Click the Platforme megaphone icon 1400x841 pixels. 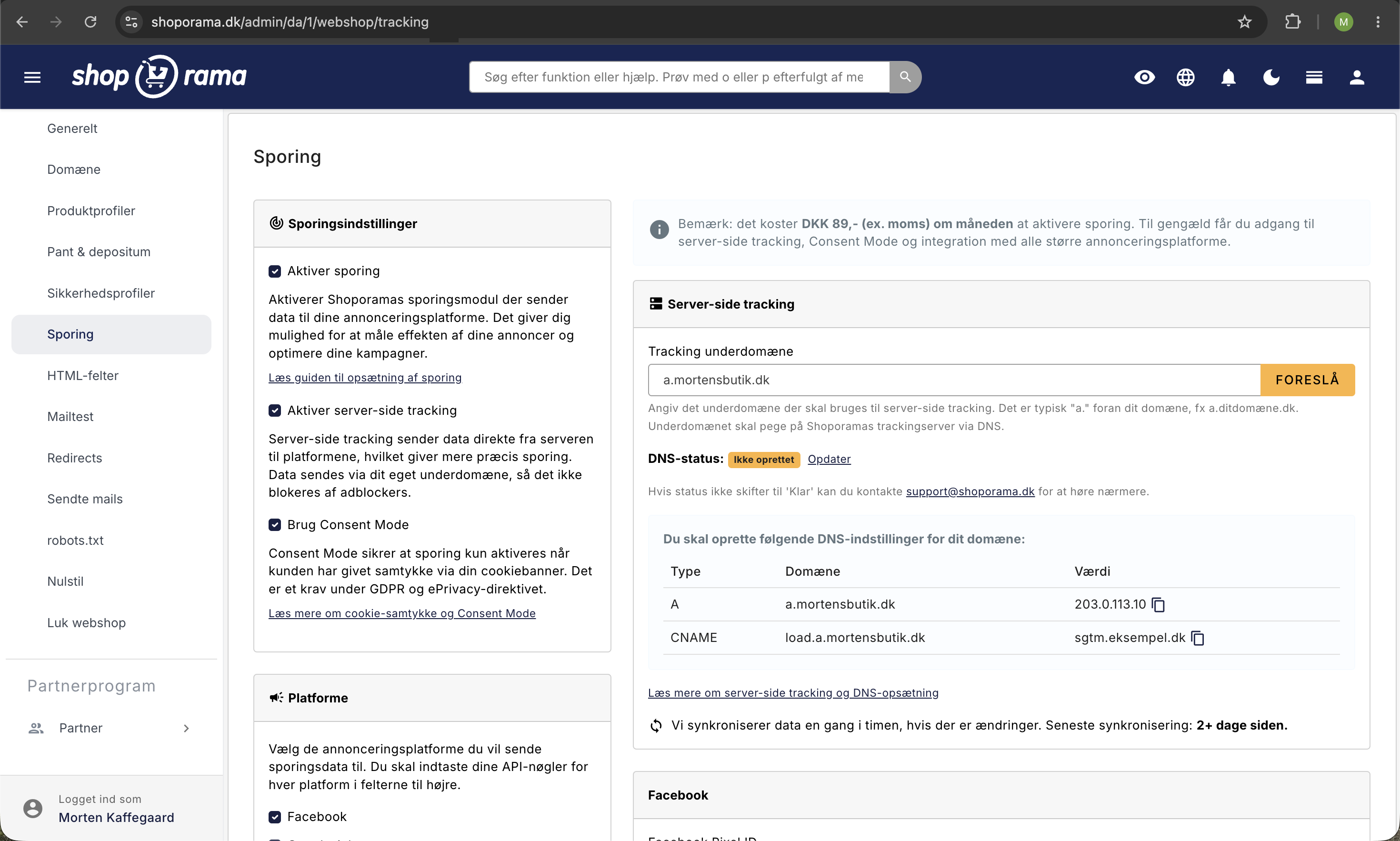276,698
